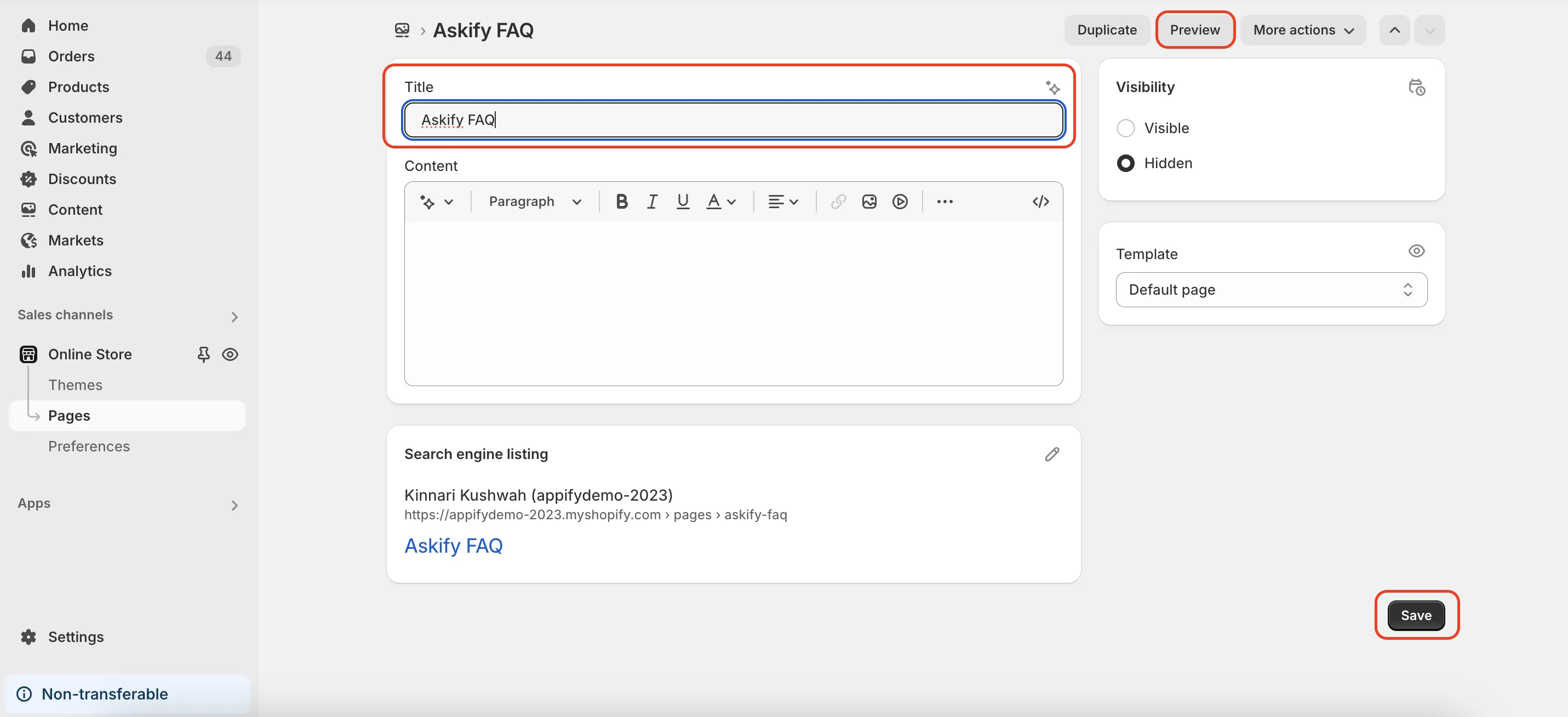This screenshot has height=717, width=1568.
Task: Click the Duplicate button
Action: tap(1107, 30)
